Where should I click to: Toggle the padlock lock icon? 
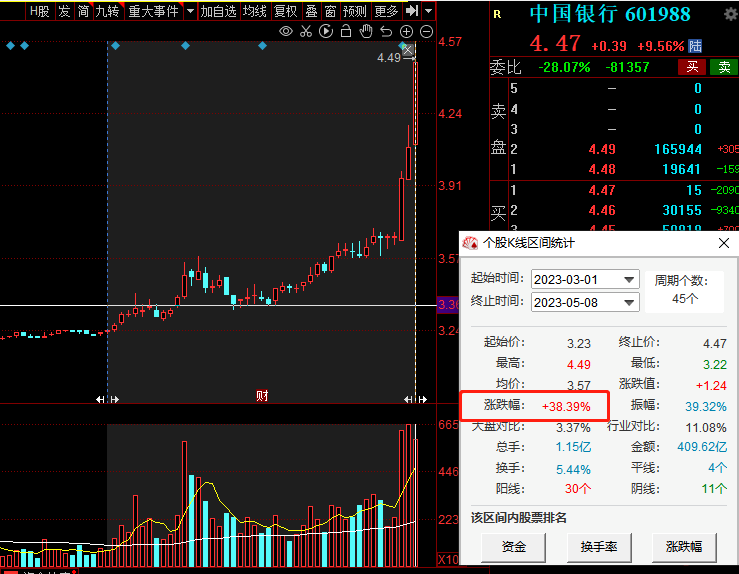point(346,32)
